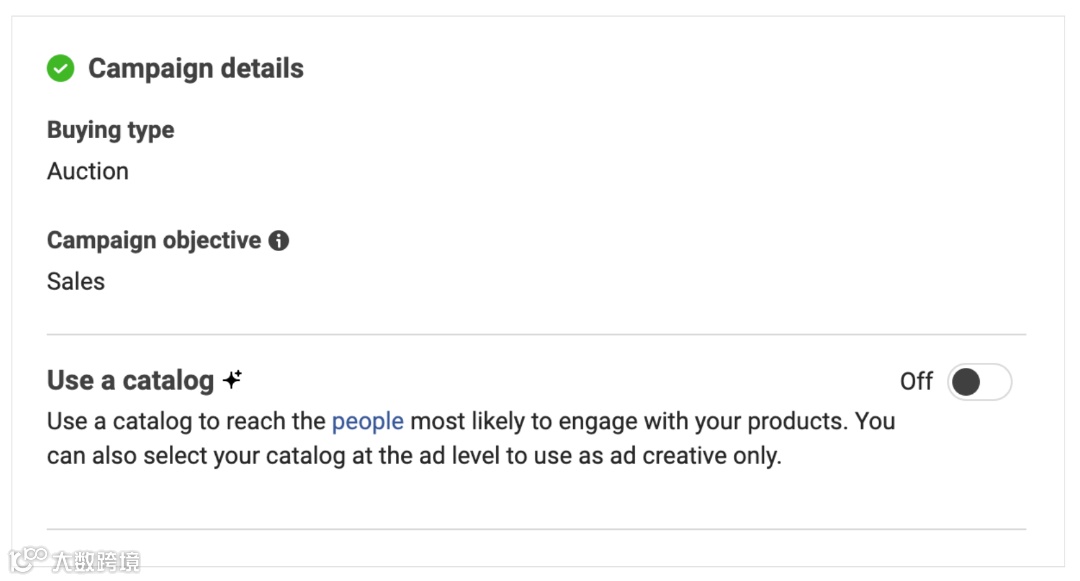Click the Use a catalog heading
Image resolution: width=1080 pixels, height=581 pixels.
(x=130, y=381)
